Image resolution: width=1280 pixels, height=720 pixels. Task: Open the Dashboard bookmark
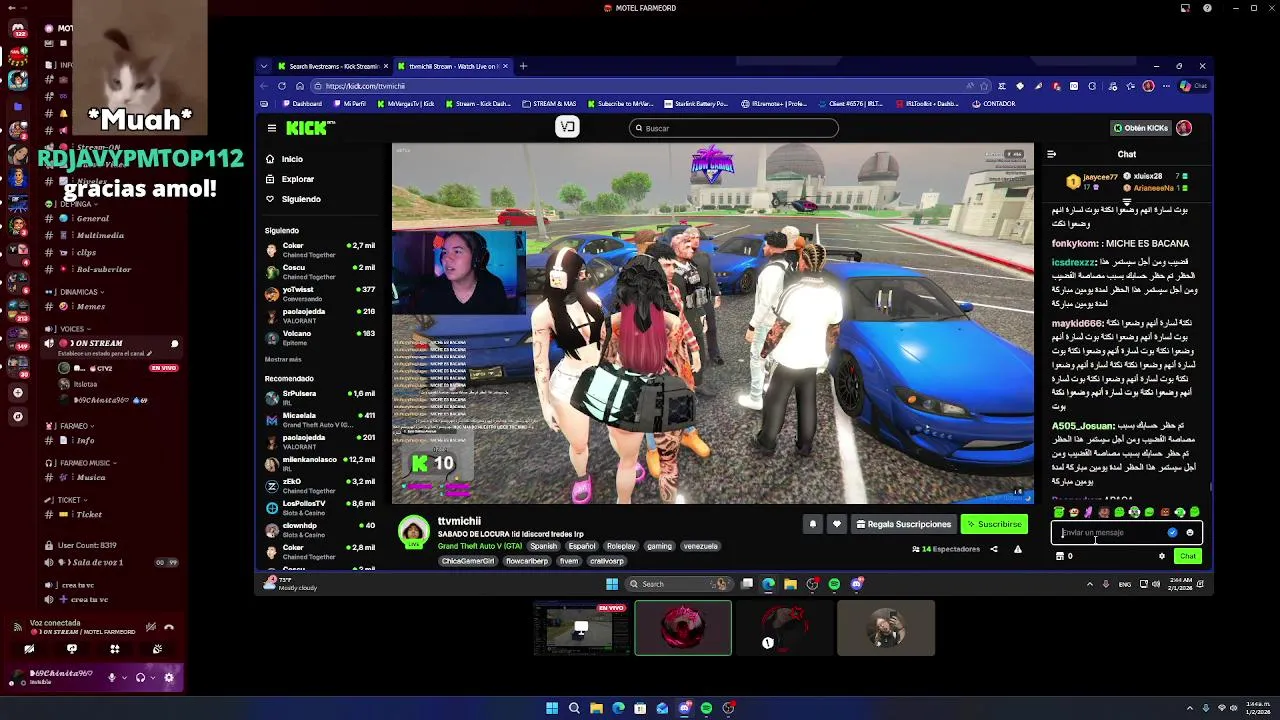(x=302, y=104)
